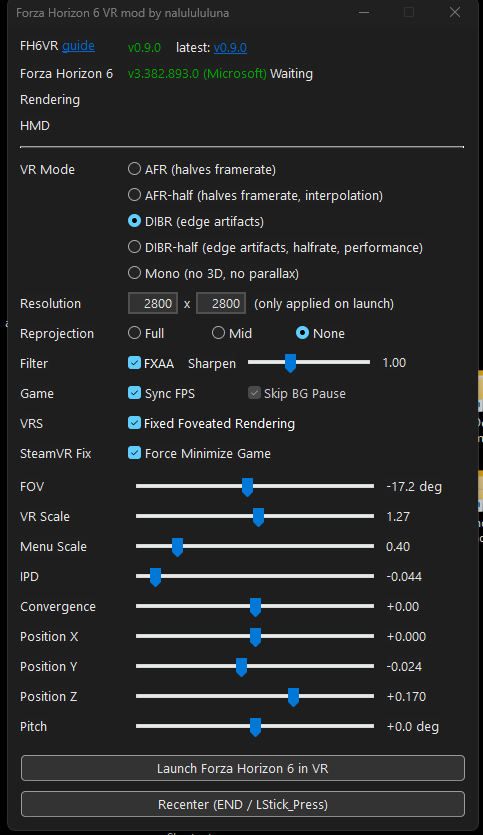The width and height of the screenshot is (483, 835).
Task: Click the Position Z slider thumb
Action: pyautogui.click(x=293, y=697)
